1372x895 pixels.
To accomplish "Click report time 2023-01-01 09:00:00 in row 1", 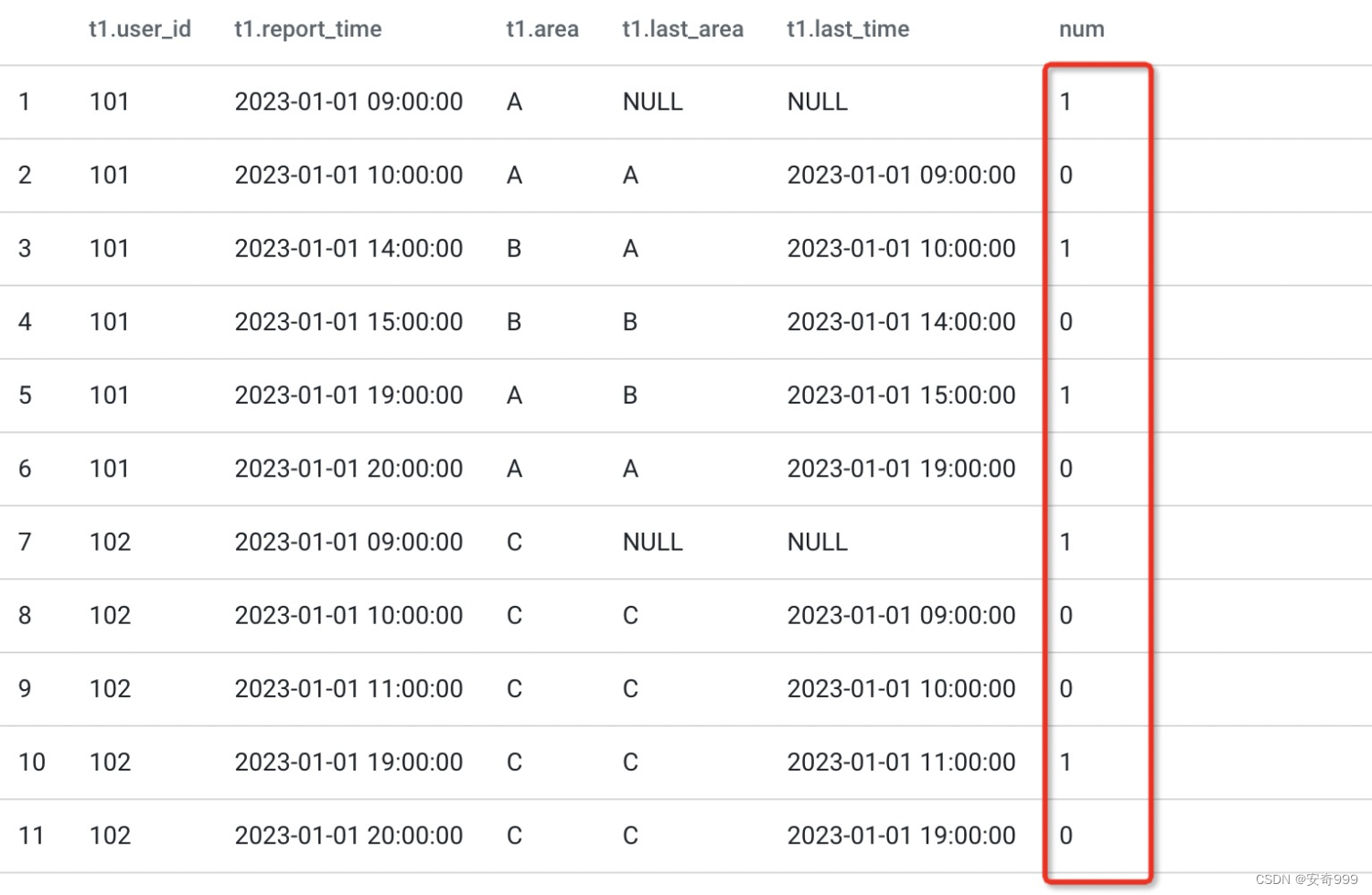I will click(348, 102).
